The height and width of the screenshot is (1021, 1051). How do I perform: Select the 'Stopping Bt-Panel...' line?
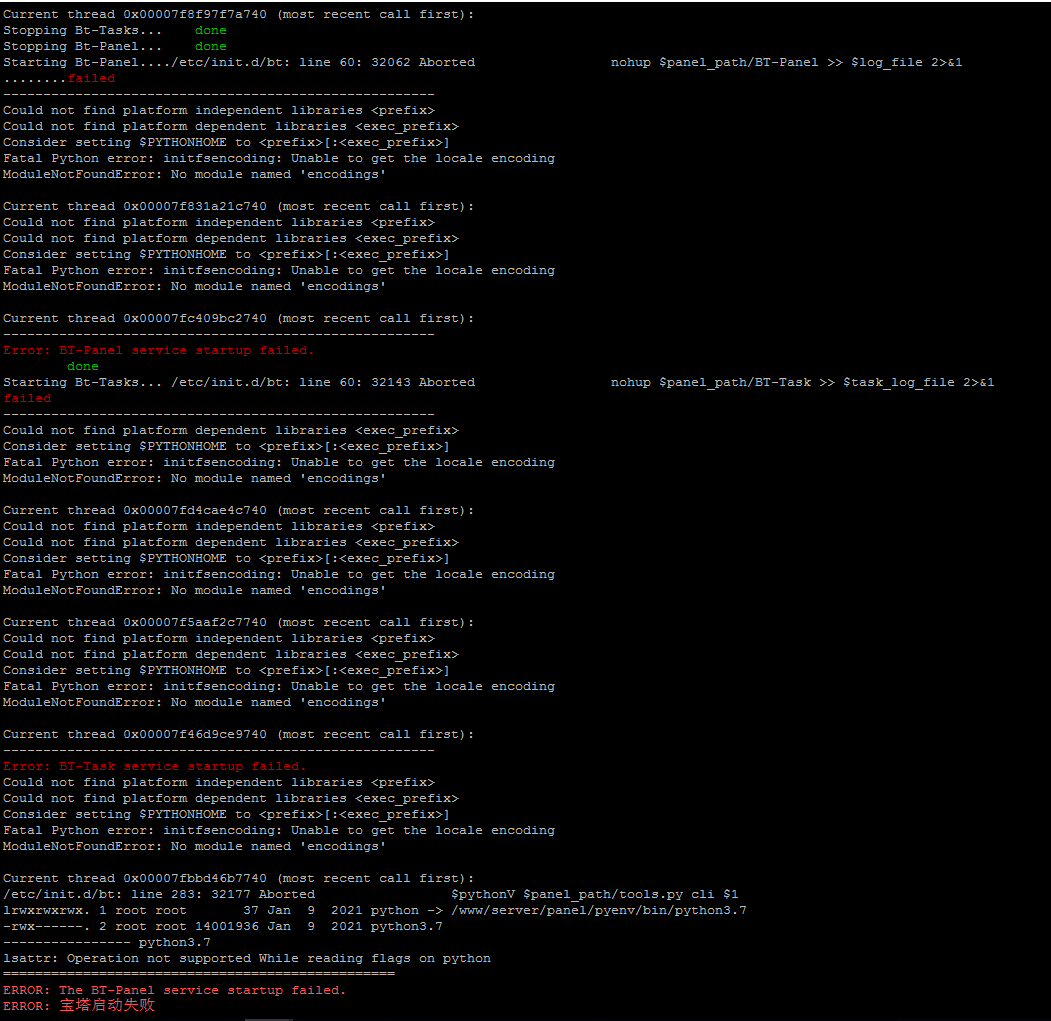pyautogui.click(x=115, y=46)
